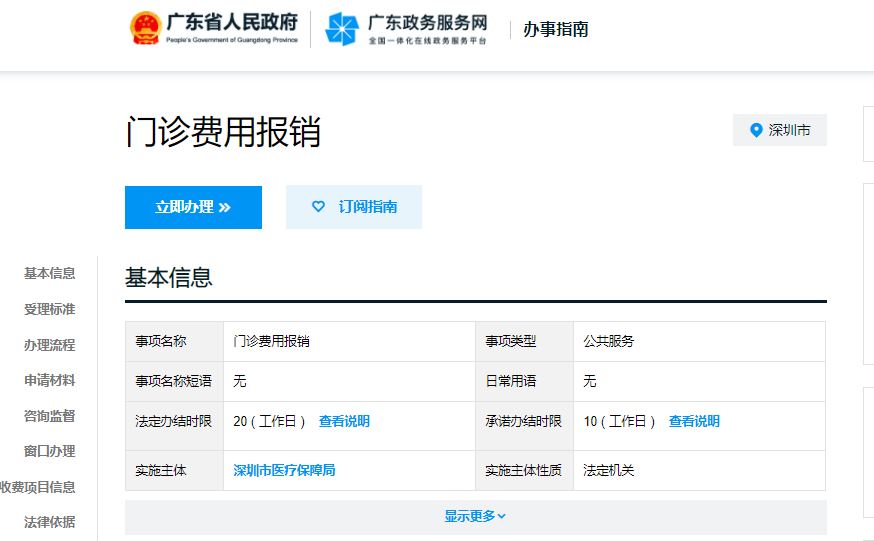This screenshot has height=541, width=874.
Task: Click the Guangdong government national emblem logo
Action: pyautogui.click(x=146, y=28)
